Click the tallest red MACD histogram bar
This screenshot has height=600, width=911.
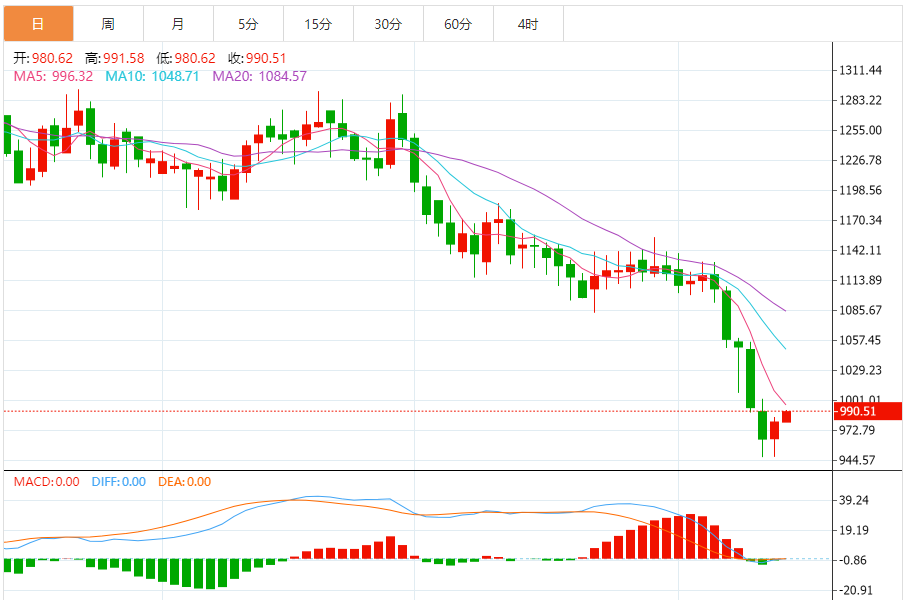coord(690,536)
